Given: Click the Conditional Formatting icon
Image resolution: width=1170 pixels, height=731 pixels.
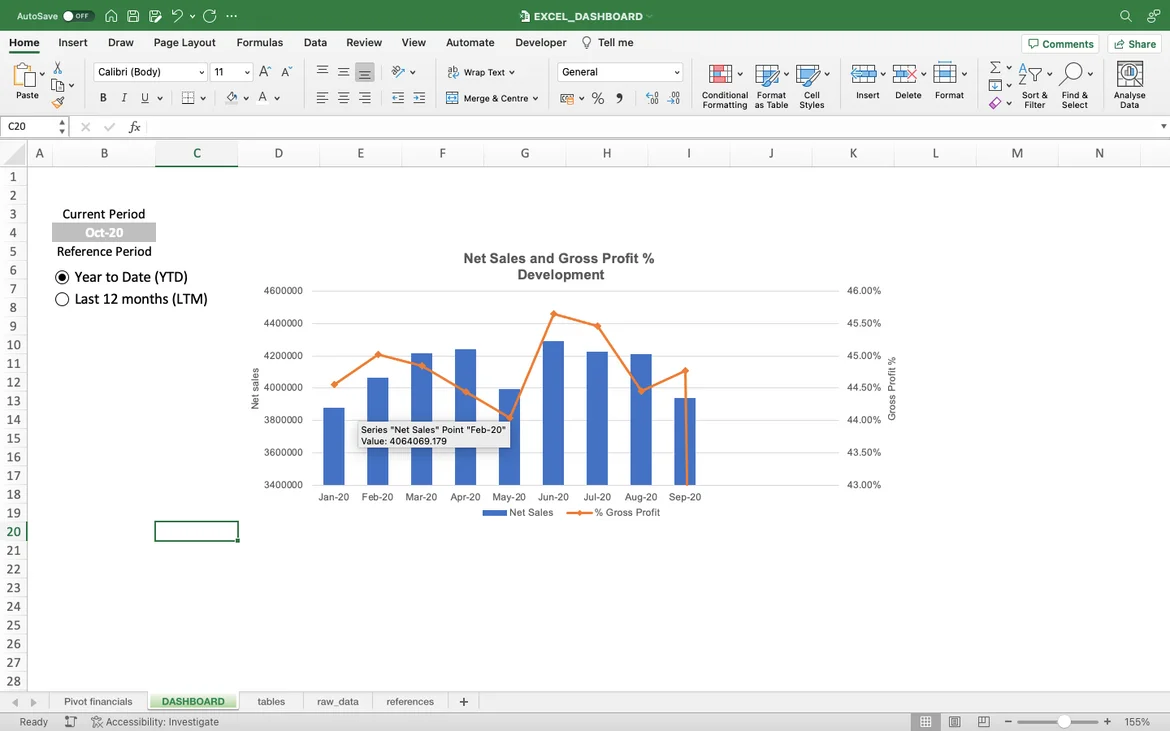Looking at the screenshot, I should [719, 75].
